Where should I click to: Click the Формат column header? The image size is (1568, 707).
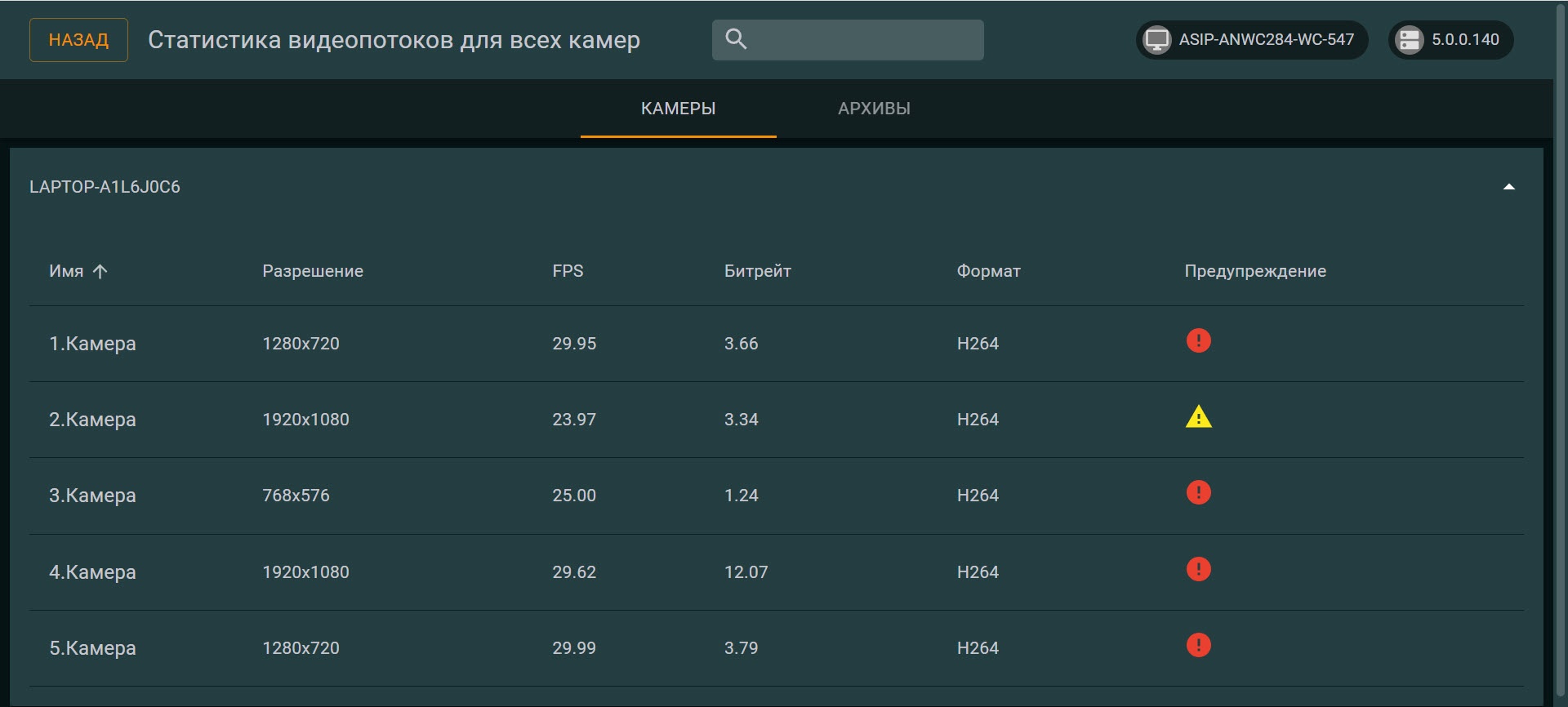click(x=988, y=271)
